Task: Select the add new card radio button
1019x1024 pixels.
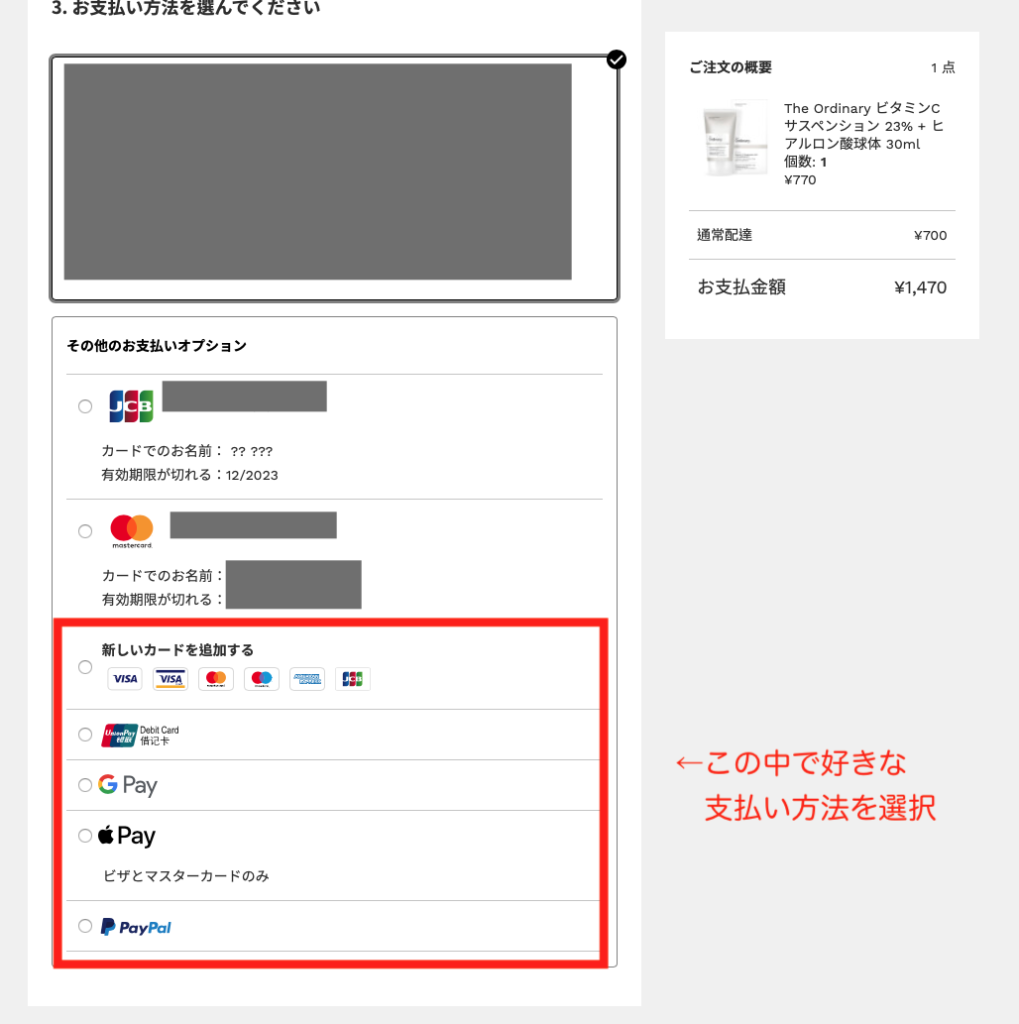Action: coord(85,667)
